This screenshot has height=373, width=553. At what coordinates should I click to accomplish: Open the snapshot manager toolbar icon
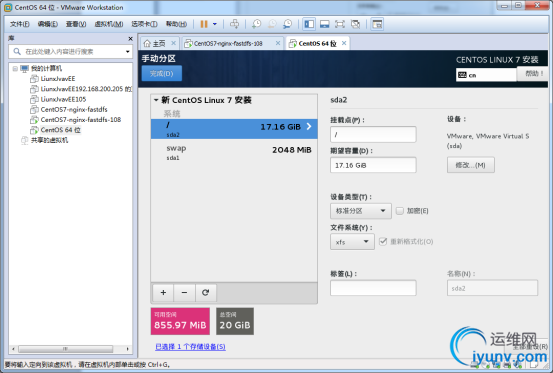[x=287, y=24]
